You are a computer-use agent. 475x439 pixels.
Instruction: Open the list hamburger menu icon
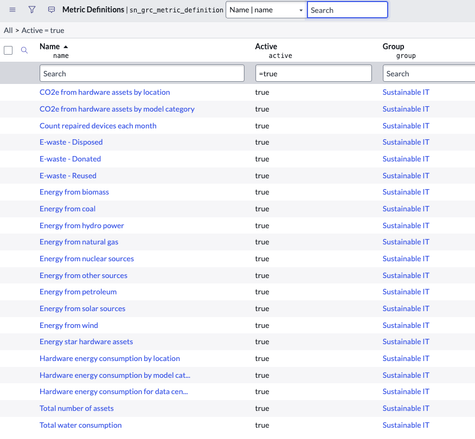[x=12, y=10]
